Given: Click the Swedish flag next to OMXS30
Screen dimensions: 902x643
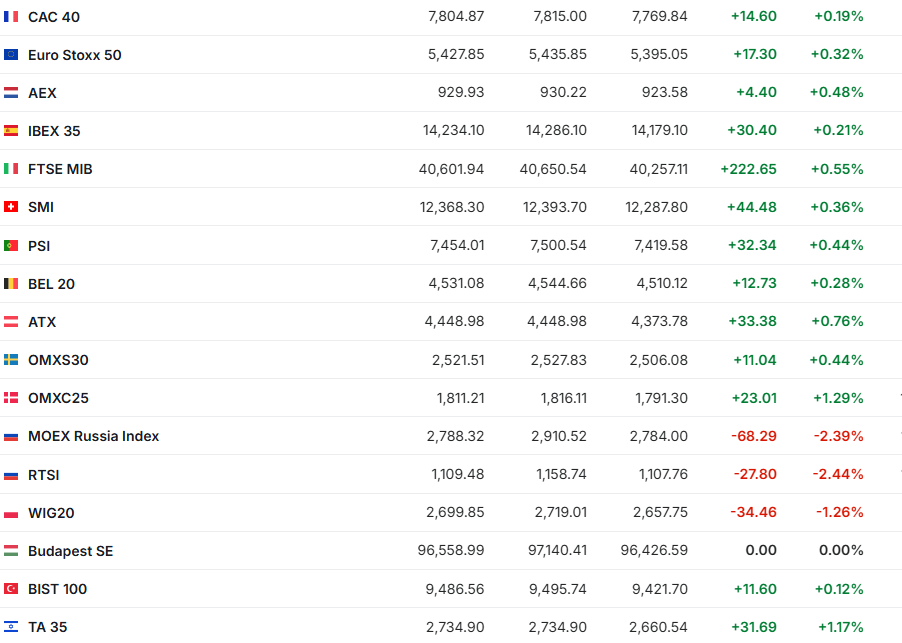Looking at the screenshot, I should [11, 360].
